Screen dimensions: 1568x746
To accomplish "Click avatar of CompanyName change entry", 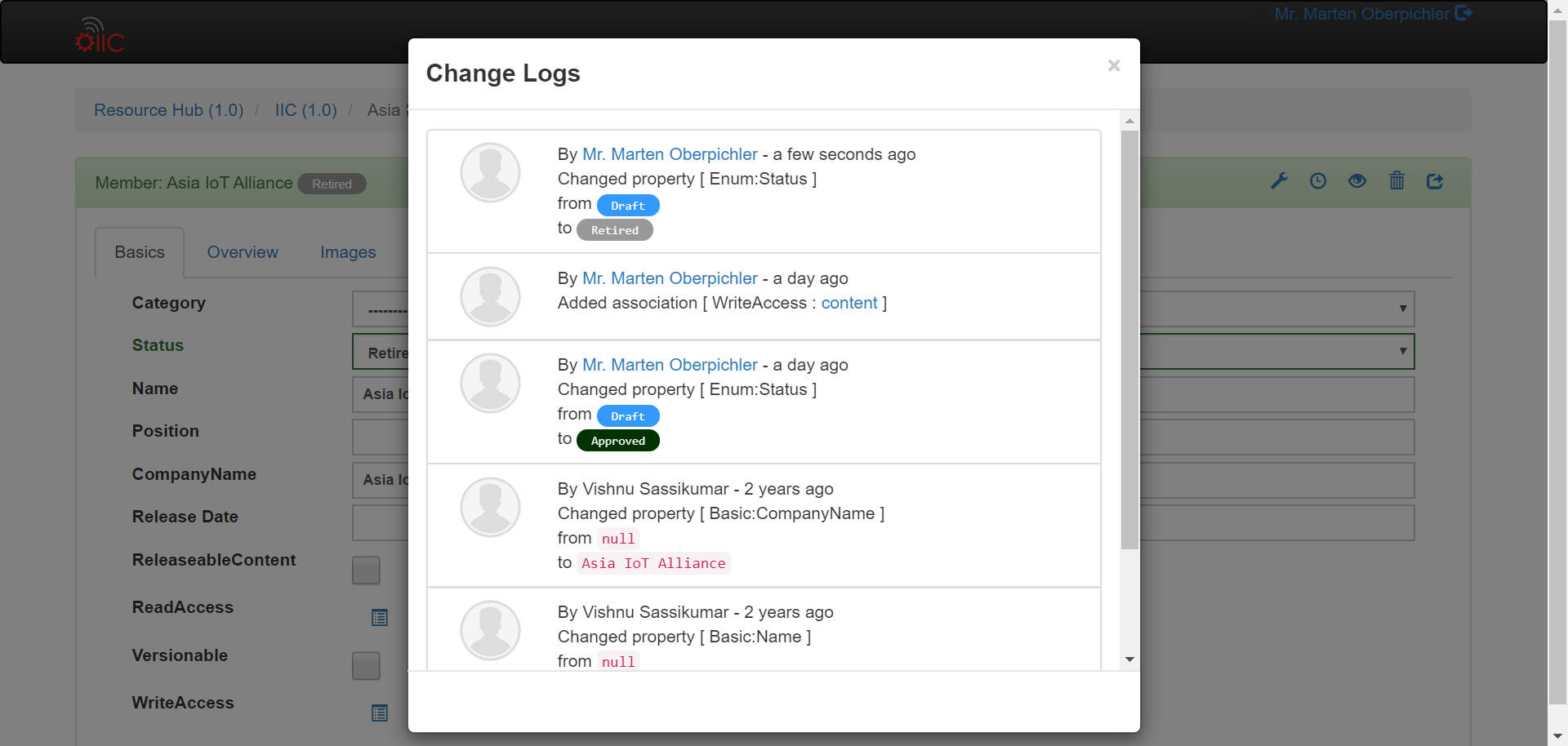I will click(490, 507).
